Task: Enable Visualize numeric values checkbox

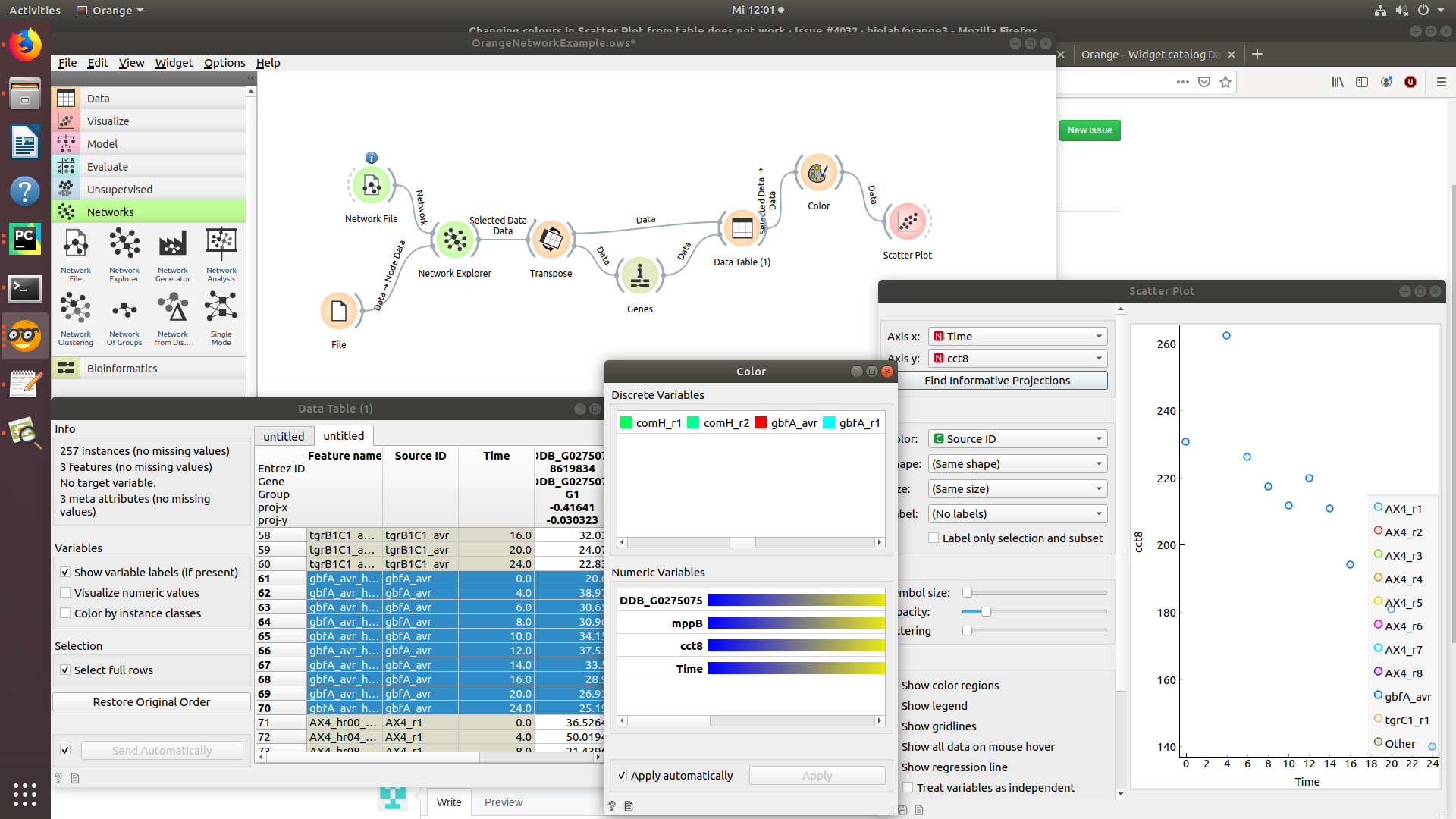Action: 65,593
